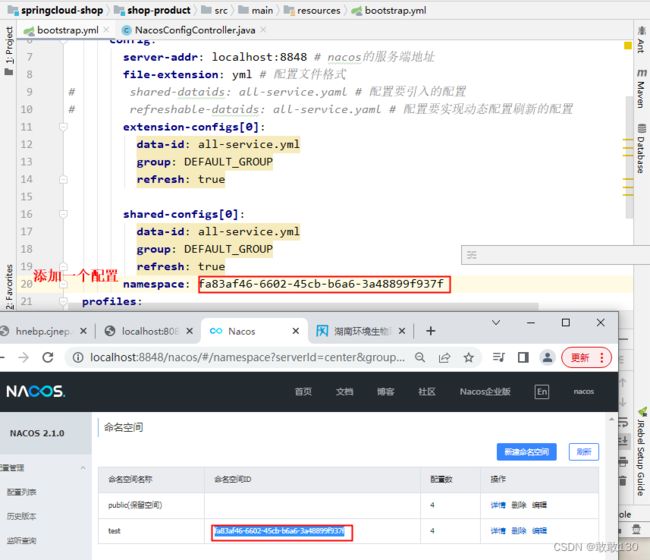Open 历史版本 in the Nacos sidebar

pyautogui.click(x=22, y=516)
